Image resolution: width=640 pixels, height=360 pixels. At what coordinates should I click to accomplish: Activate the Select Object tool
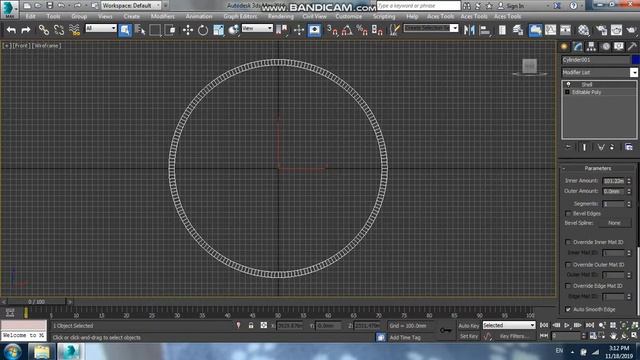pos(125,30)
